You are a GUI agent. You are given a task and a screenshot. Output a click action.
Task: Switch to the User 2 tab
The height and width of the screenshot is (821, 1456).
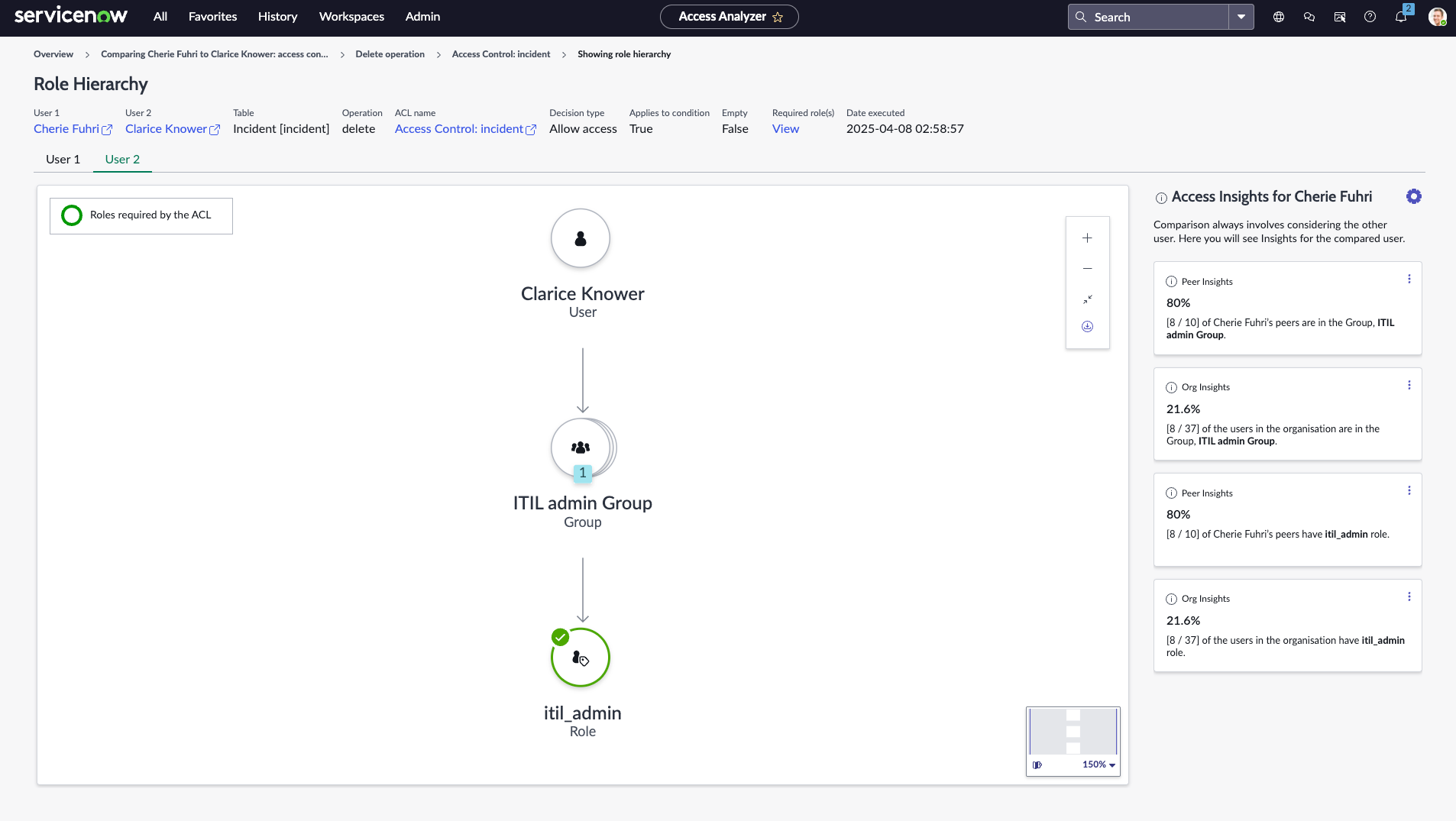click(122, 159)
